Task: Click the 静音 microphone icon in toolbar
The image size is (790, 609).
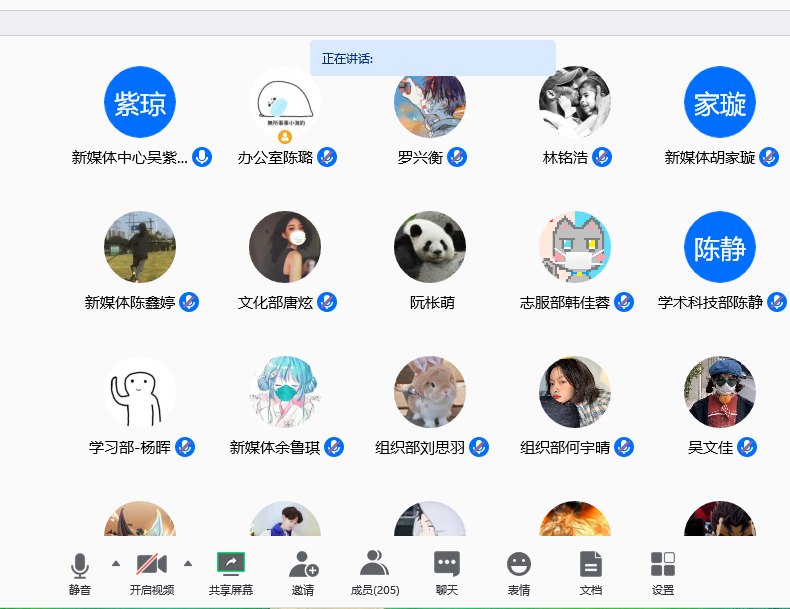Action: click(x=80, y=566)
